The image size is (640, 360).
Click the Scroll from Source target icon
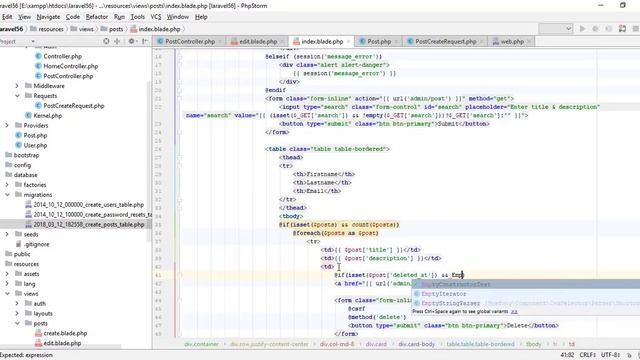click(x=106, y=41)
